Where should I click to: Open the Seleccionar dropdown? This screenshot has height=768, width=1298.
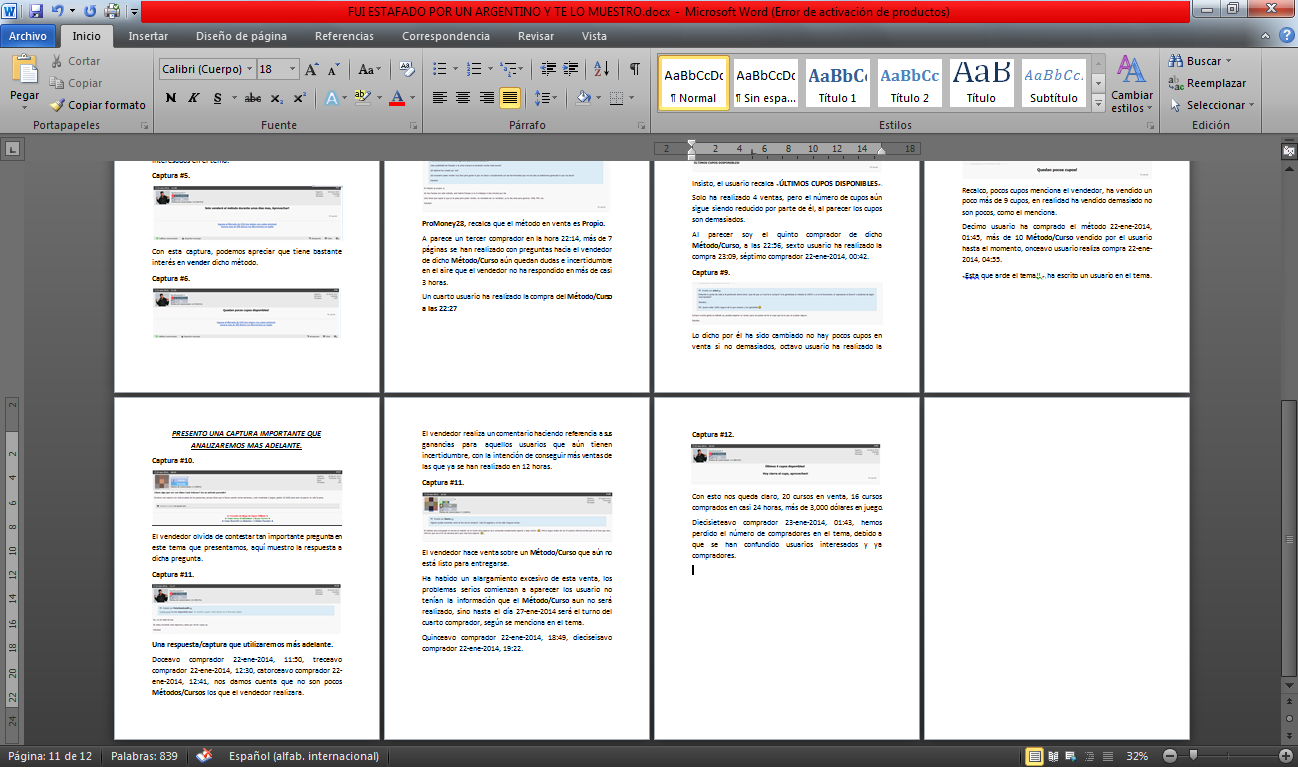(x=1210, y=105)
